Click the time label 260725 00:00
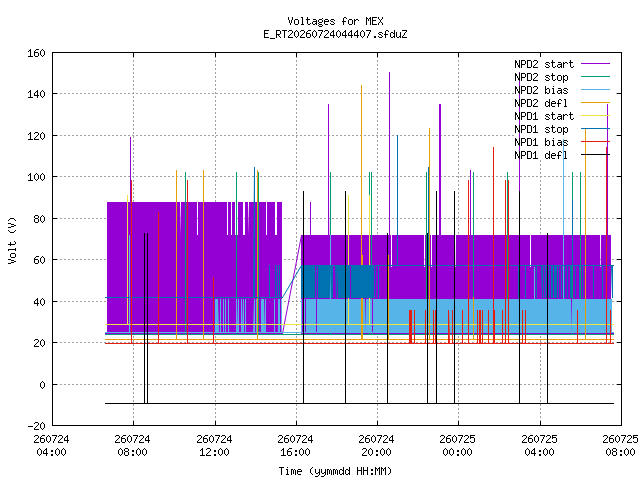 click(x=457, y=446)
